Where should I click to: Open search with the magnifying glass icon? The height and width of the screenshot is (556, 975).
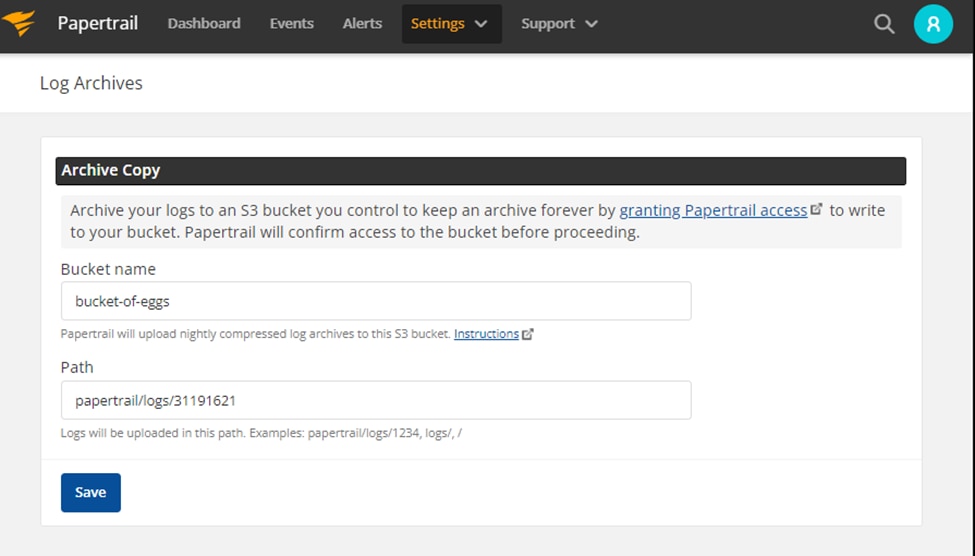[884, 24]
